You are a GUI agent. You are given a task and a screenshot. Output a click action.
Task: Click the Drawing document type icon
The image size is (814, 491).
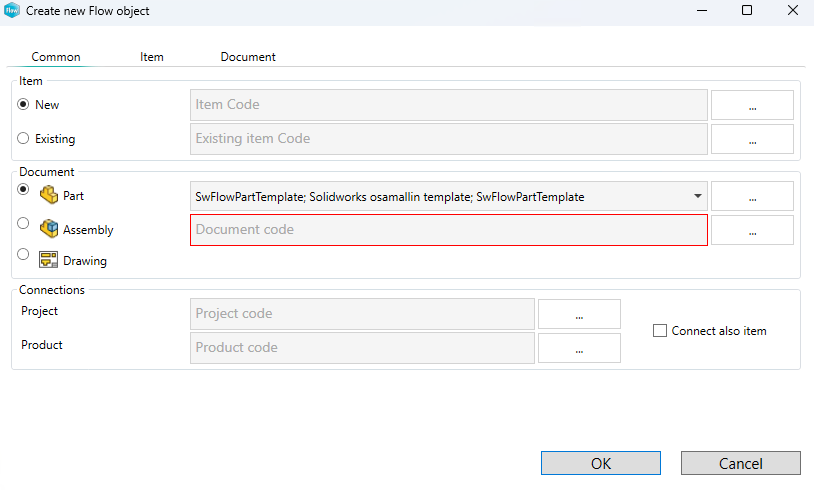pyautogui.click(x=49, y=260)
